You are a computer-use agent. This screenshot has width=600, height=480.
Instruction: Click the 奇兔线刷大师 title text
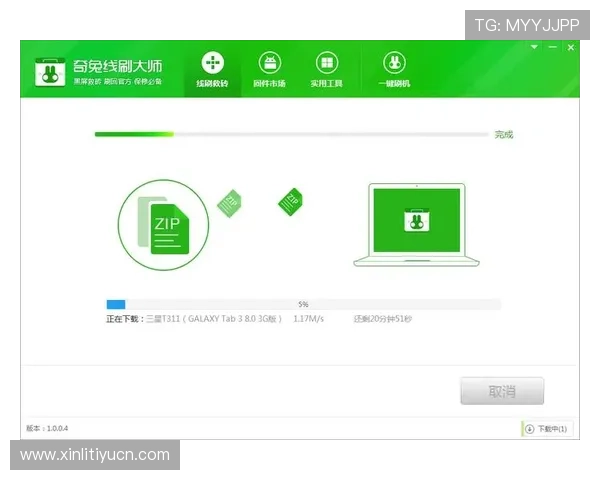click(117, 66)
